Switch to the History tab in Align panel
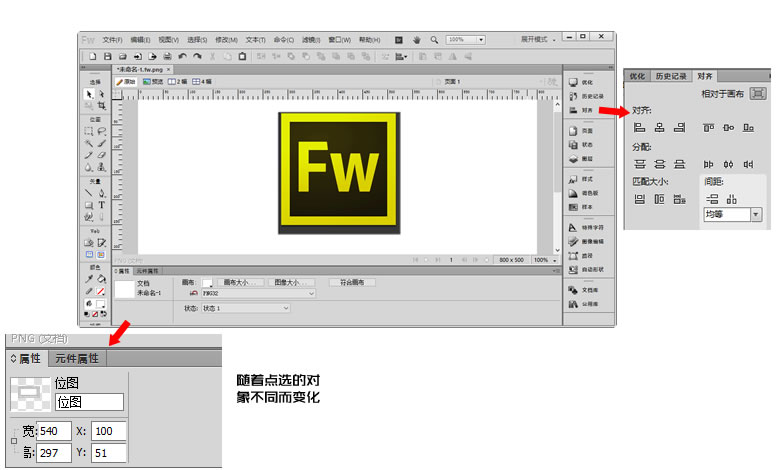Screen dimensions: 777x470 671,76
